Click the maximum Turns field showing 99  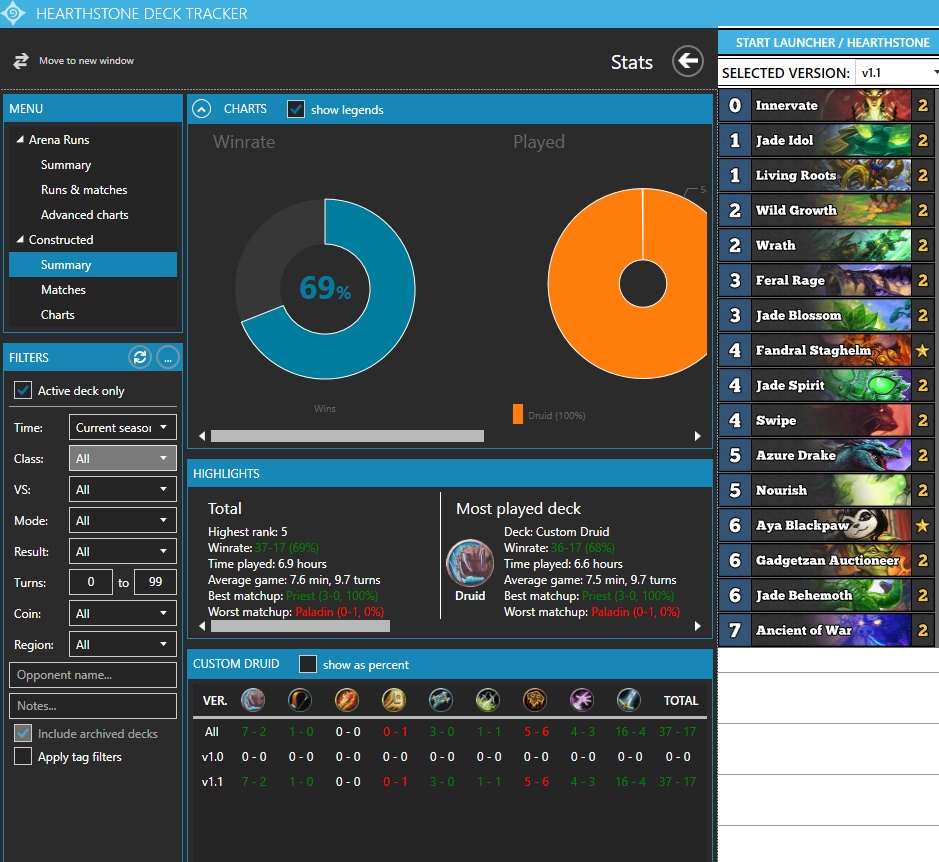(155, 582)
